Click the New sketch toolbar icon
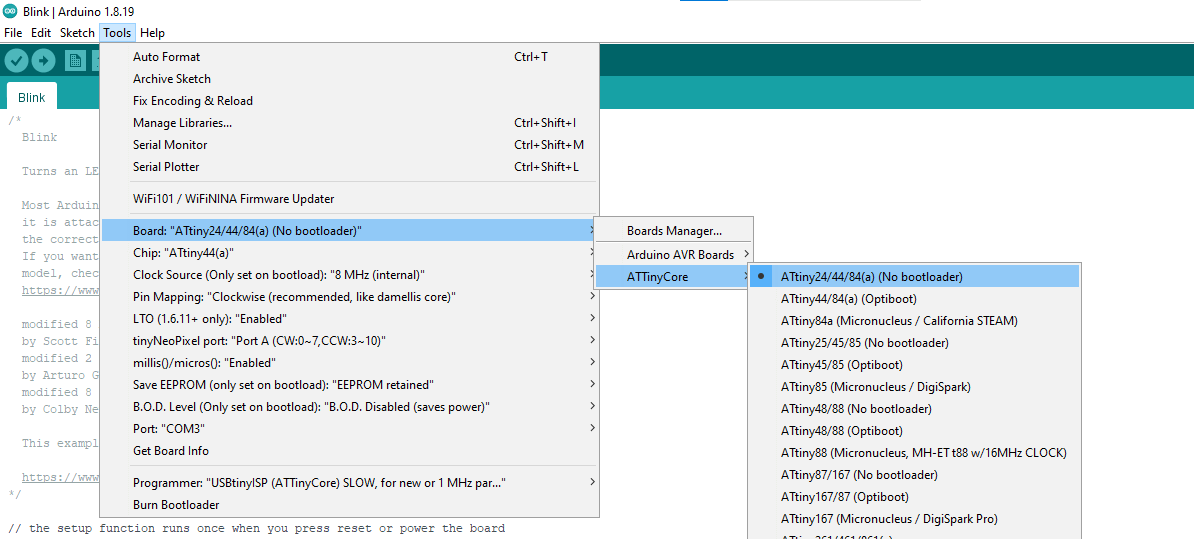Screen dimensions: 1194x539 coord(75,61)
